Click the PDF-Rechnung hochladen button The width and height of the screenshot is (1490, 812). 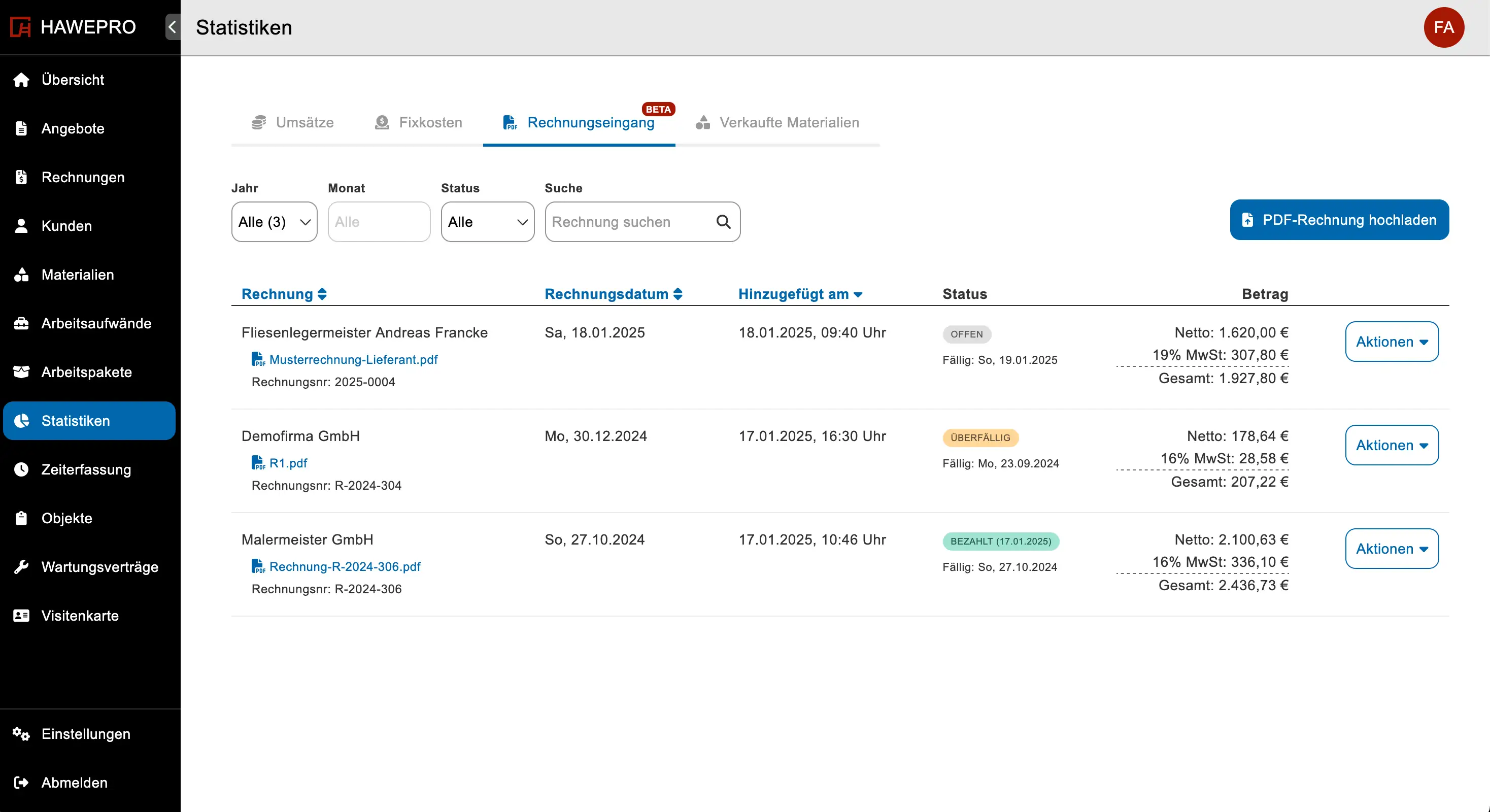point(1339,220)
